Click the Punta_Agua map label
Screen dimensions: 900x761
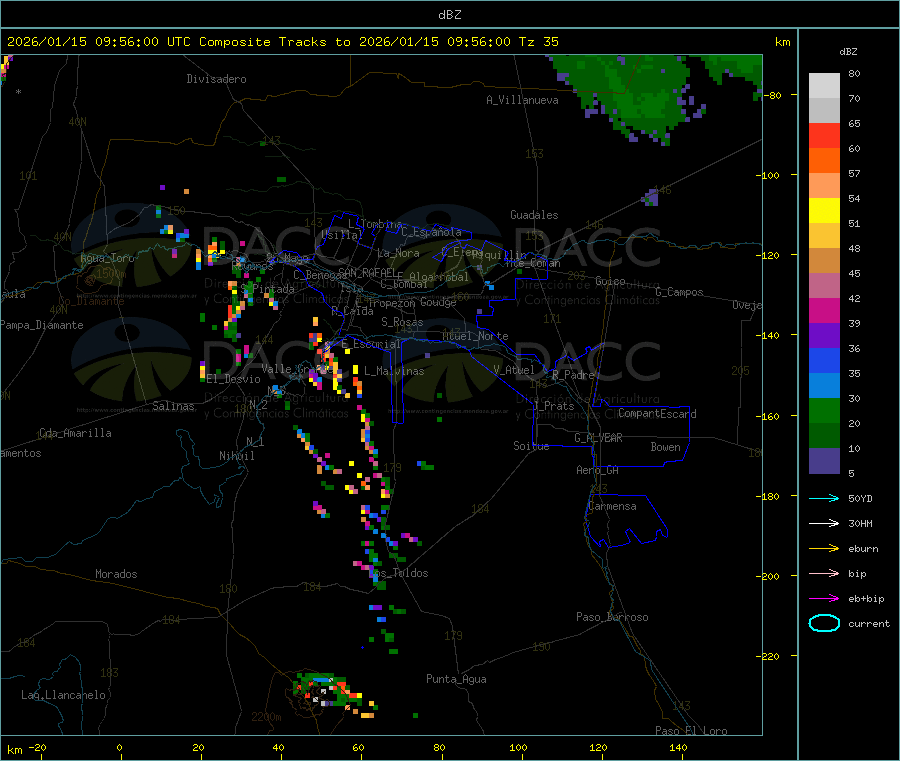456,679
